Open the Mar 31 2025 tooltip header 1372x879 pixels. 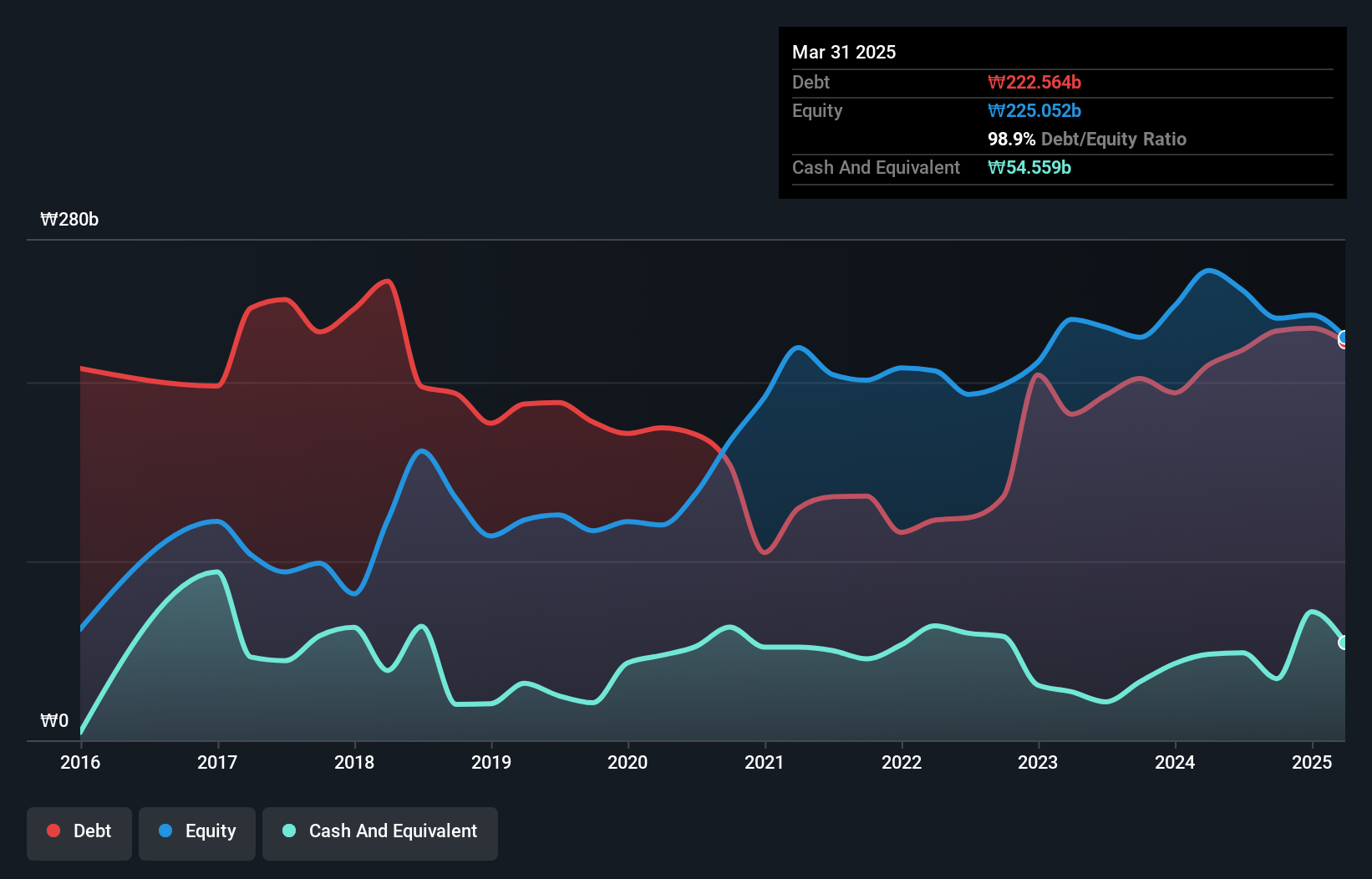pos(844,52)
